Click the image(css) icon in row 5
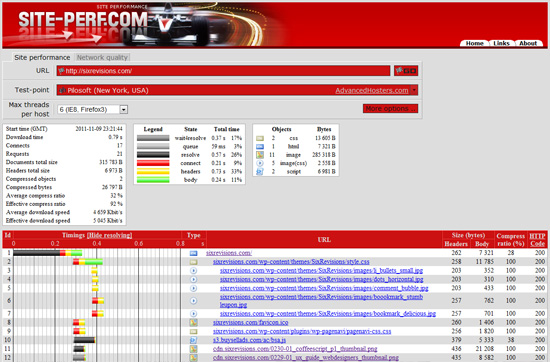Viewport: 550px width, 362px height. tap(193, 288)
